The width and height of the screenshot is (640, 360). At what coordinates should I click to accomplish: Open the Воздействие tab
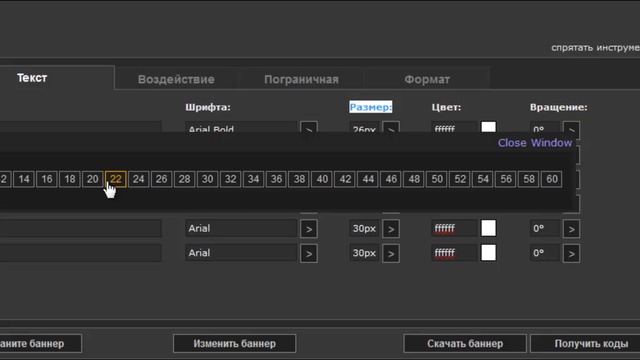pos(176,79)
